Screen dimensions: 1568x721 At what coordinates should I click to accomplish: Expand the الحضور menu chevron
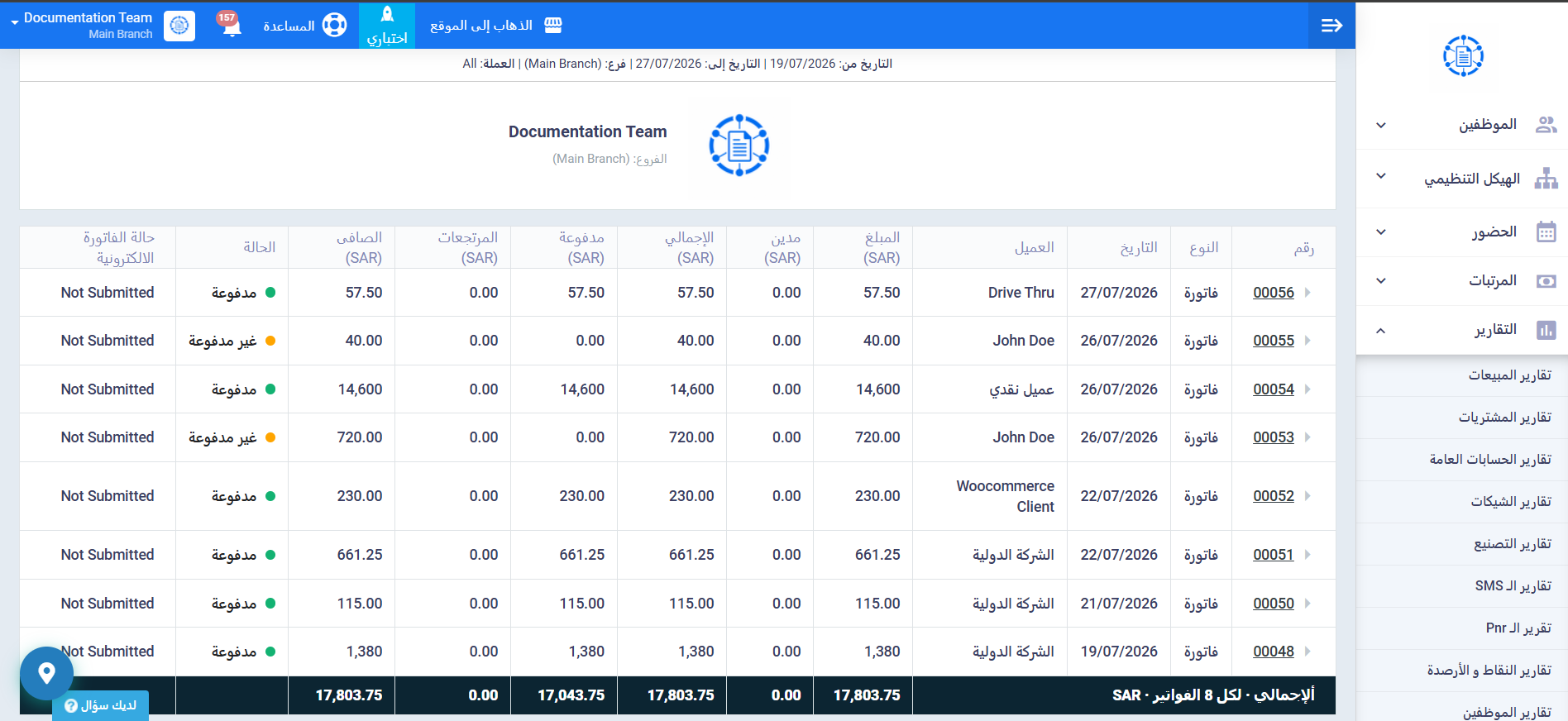1380,232
